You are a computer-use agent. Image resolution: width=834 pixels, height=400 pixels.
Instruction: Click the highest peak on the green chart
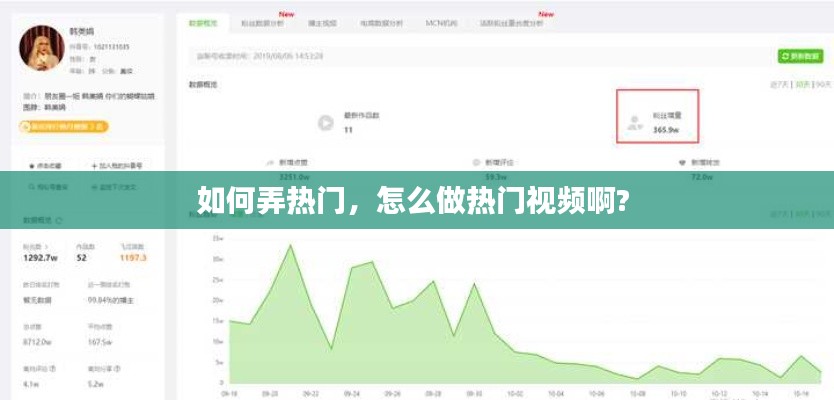(x=291, y=245)
